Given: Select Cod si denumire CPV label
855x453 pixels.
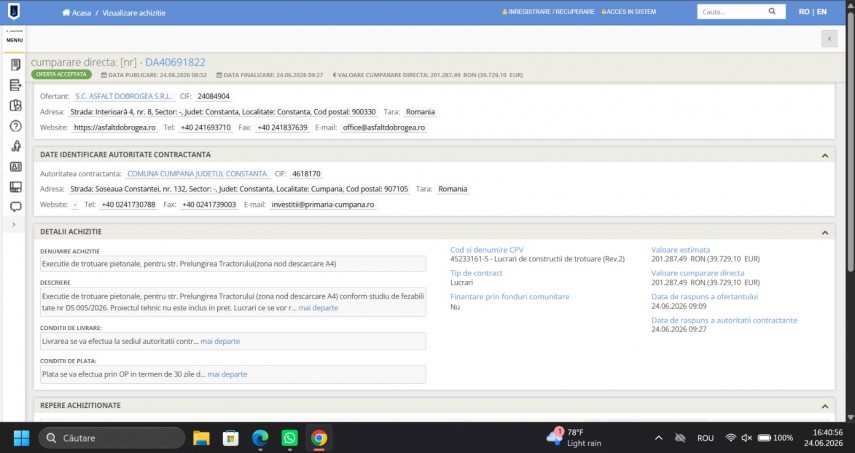Looking at the screenshot, I should tap(486, 250).
